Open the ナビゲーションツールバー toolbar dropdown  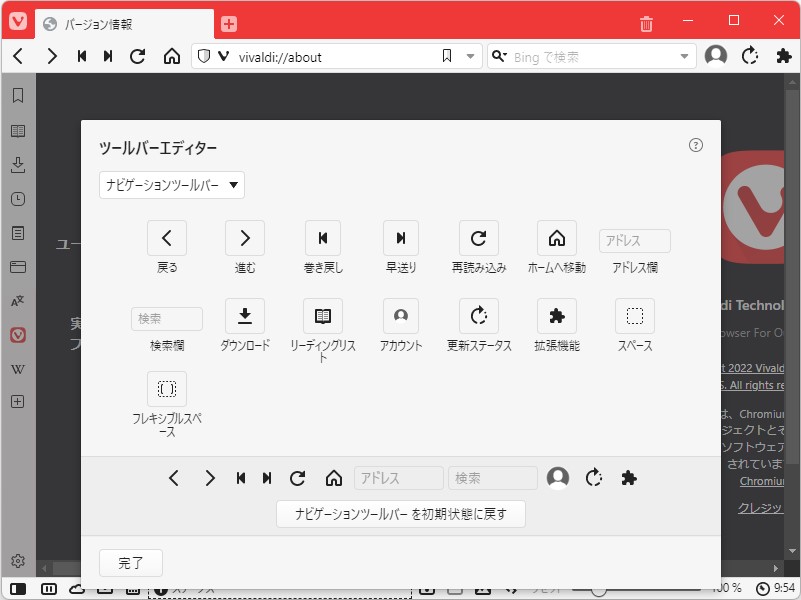172,185
